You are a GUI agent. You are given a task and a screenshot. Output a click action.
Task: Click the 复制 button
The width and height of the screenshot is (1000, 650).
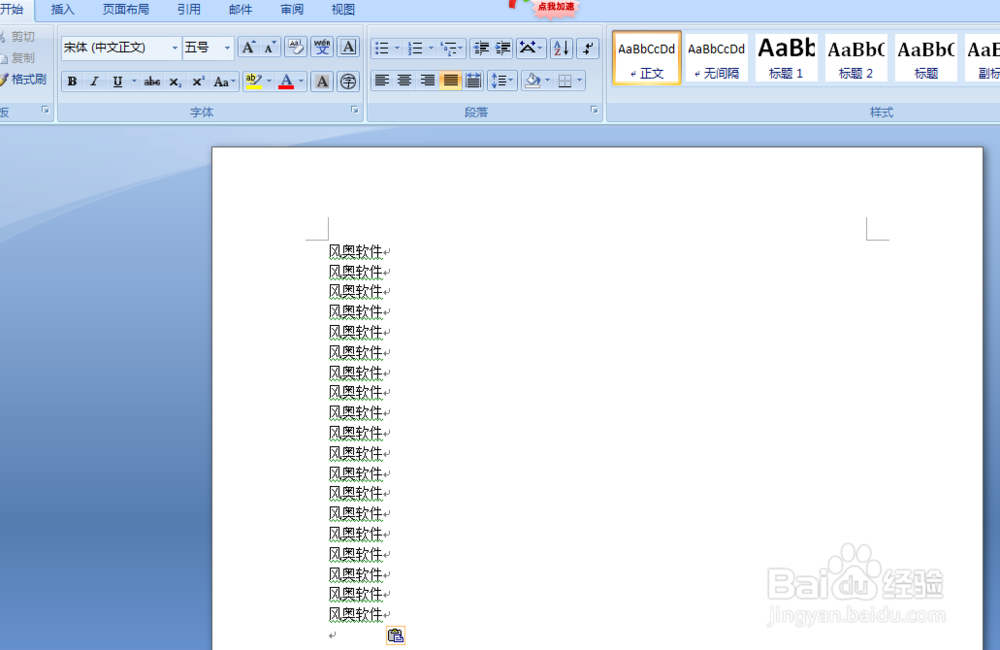coord(18,58)
